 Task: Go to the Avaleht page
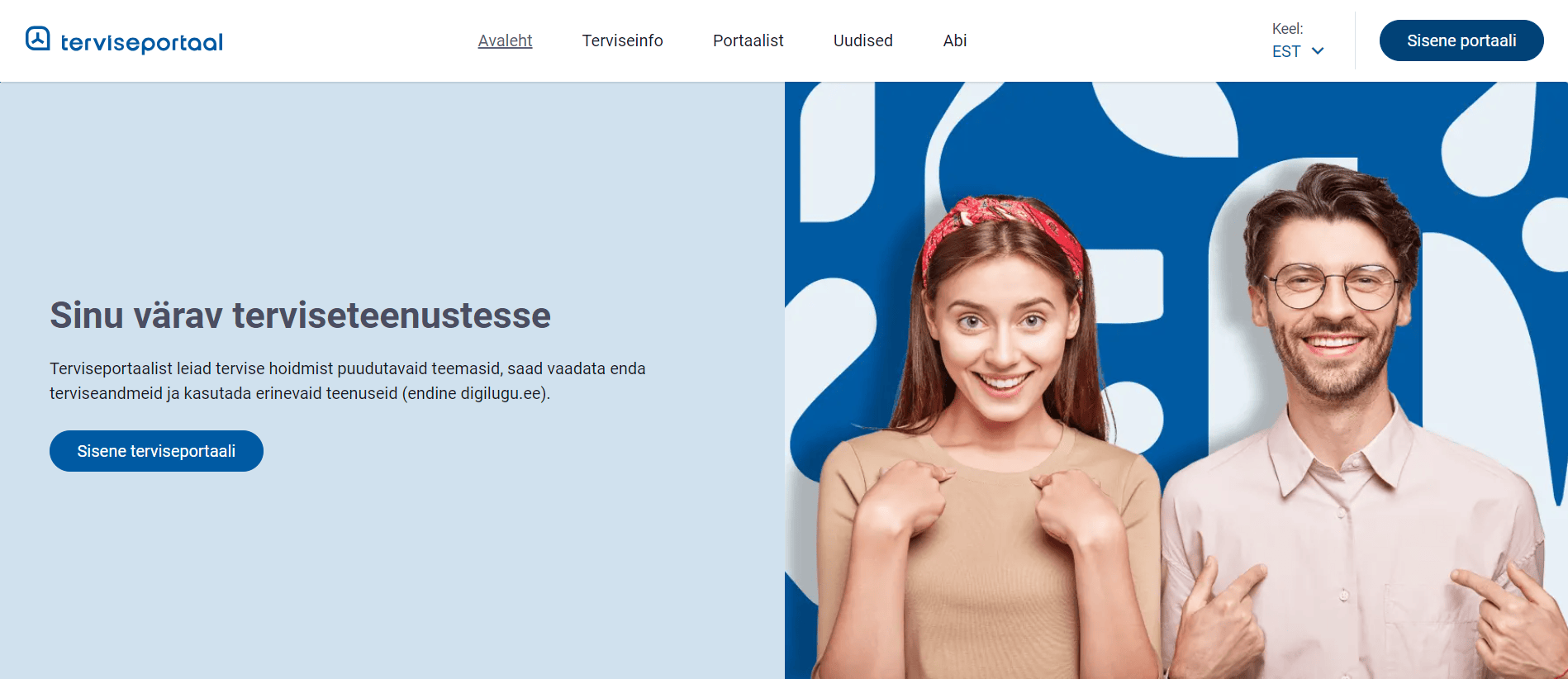[x=505, y=40]
